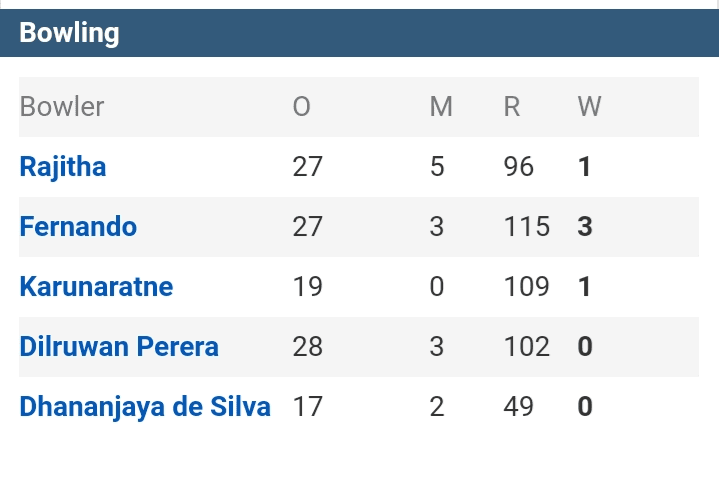Screen dimensions: 719x480
Task: Open Fernando's player profile link
Action: 78,227
